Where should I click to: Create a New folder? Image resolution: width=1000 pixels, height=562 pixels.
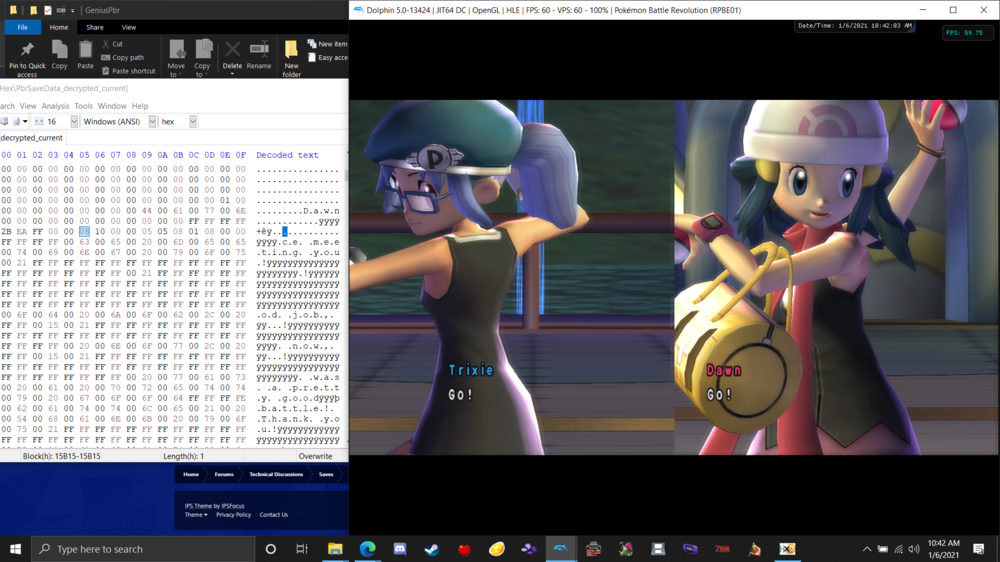291,59
